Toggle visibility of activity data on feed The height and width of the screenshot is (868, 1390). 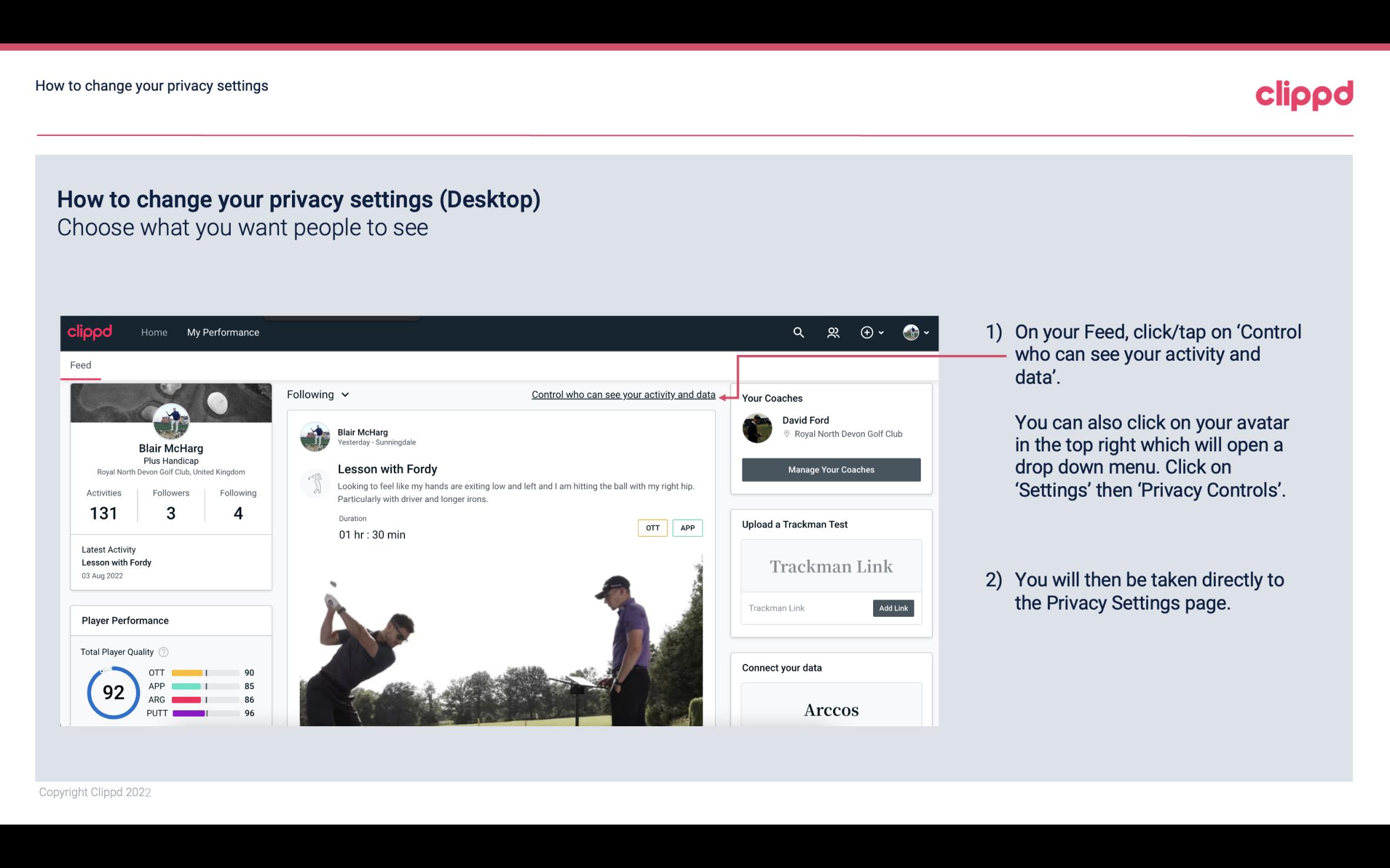622,394
